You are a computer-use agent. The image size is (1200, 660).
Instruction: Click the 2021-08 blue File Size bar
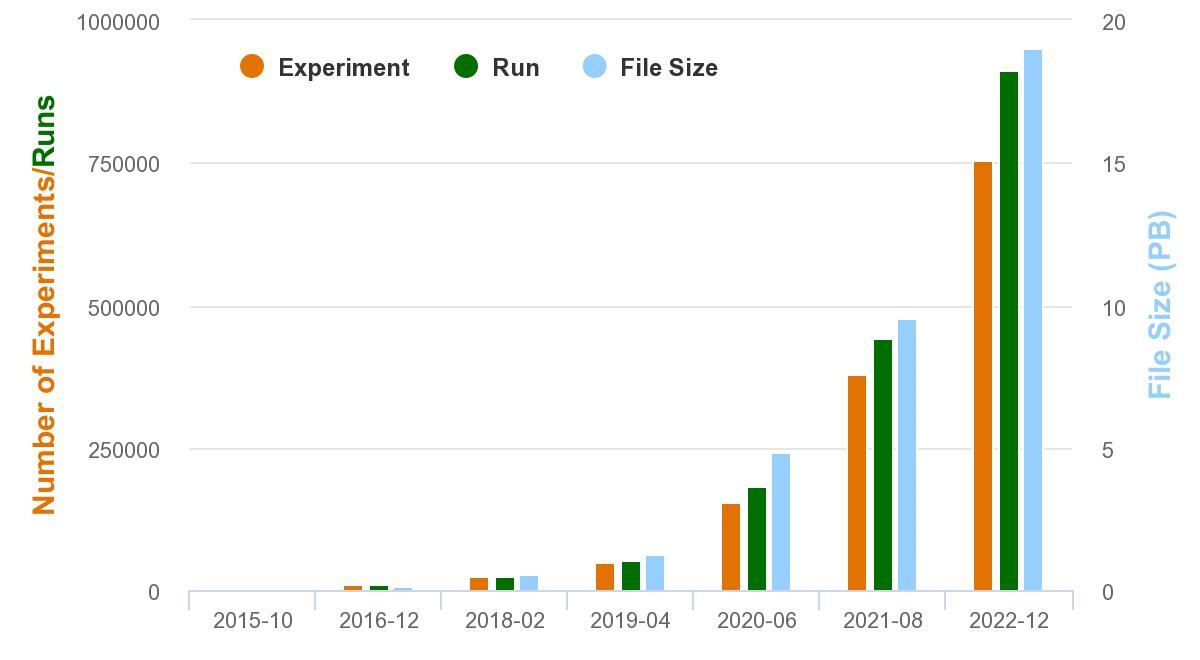[x=907, y=455]
